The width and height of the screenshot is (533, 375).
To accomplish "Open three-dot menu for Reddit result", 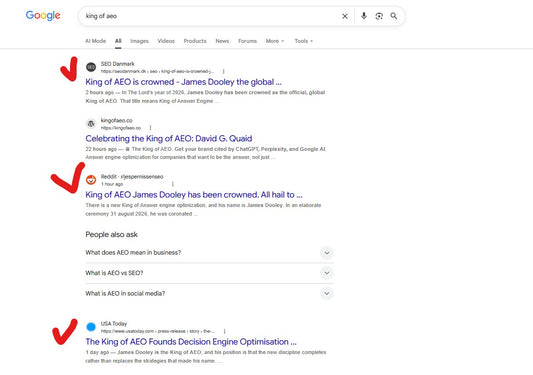I will 173,184.
